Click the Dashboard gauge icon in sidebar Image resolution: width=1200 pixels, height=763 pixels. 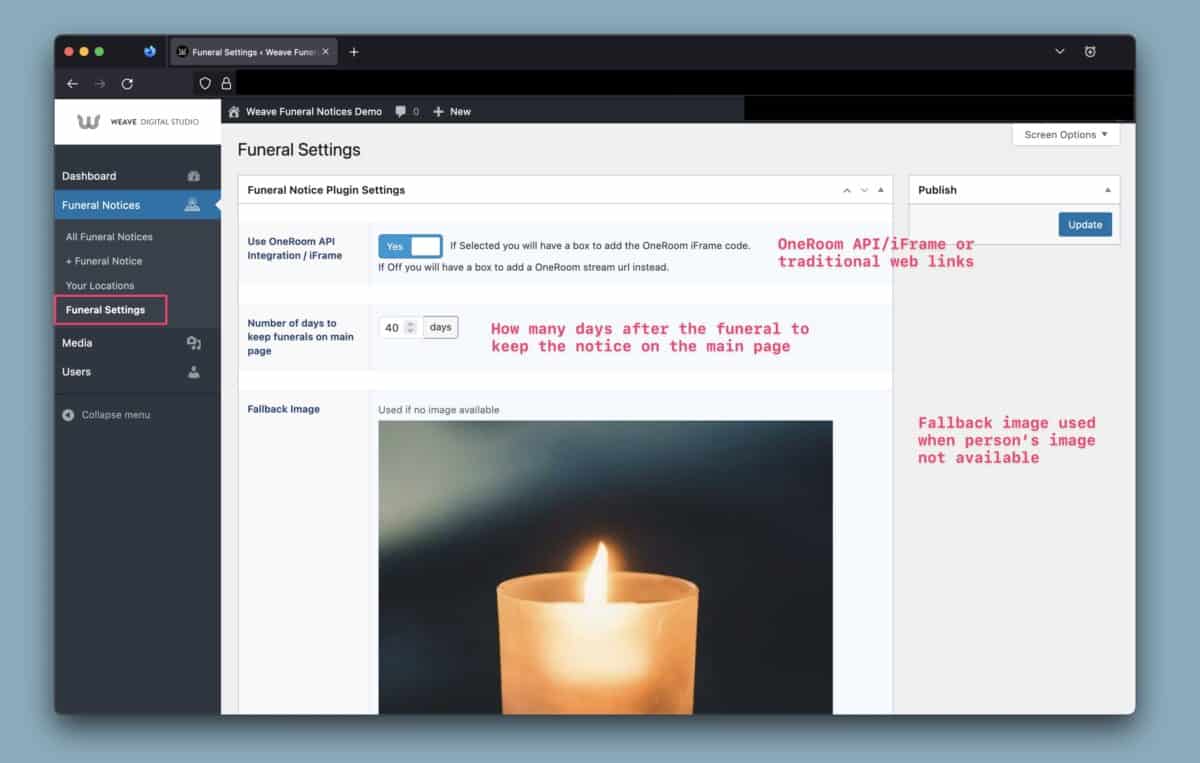coord(194,176)
